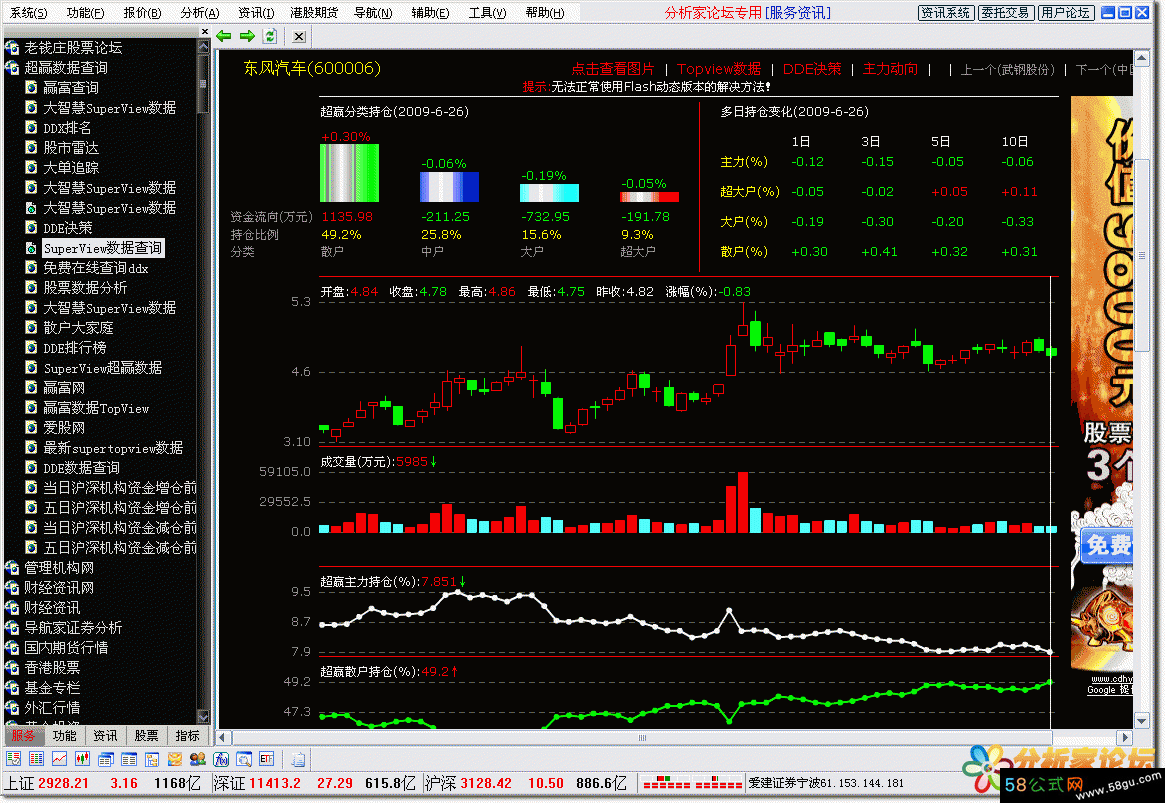This screenshot has width=1165, height=803.
Task: Switch to the 指标 bottom tab
Action: (x=186, y=735)
